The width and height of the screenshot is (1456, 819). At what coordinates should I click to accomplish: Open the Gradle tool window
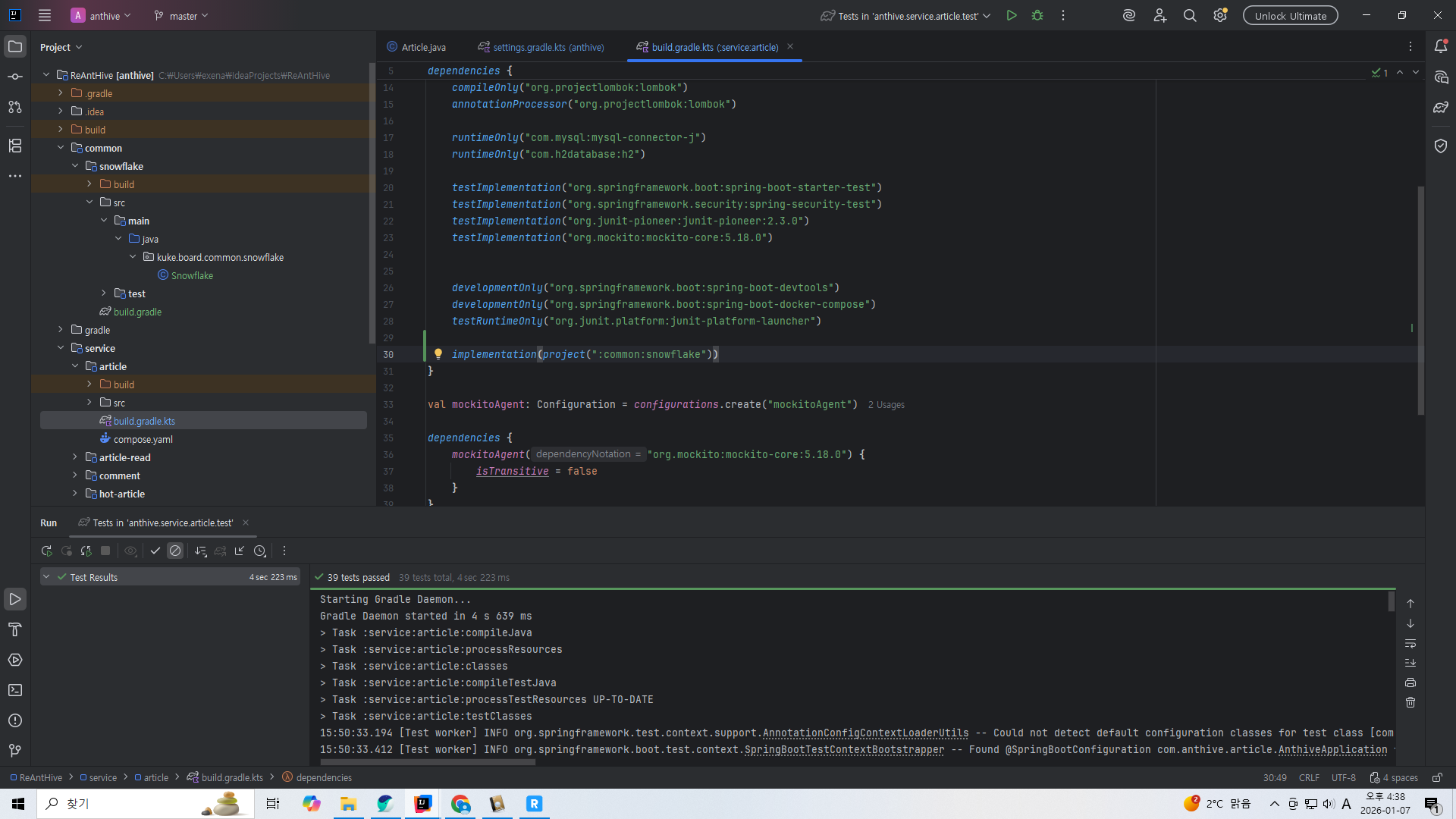click(x=1441, y=108)
